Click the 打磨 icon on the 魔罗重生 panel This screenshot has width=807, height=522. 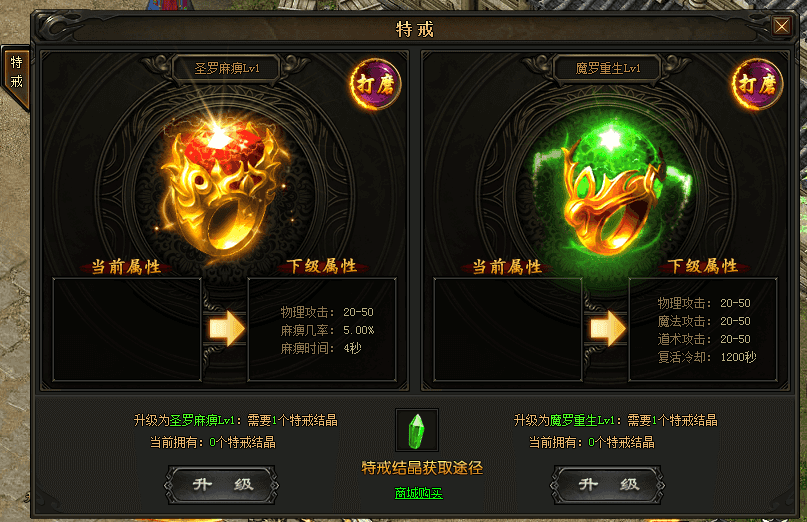tap(757, 84)
